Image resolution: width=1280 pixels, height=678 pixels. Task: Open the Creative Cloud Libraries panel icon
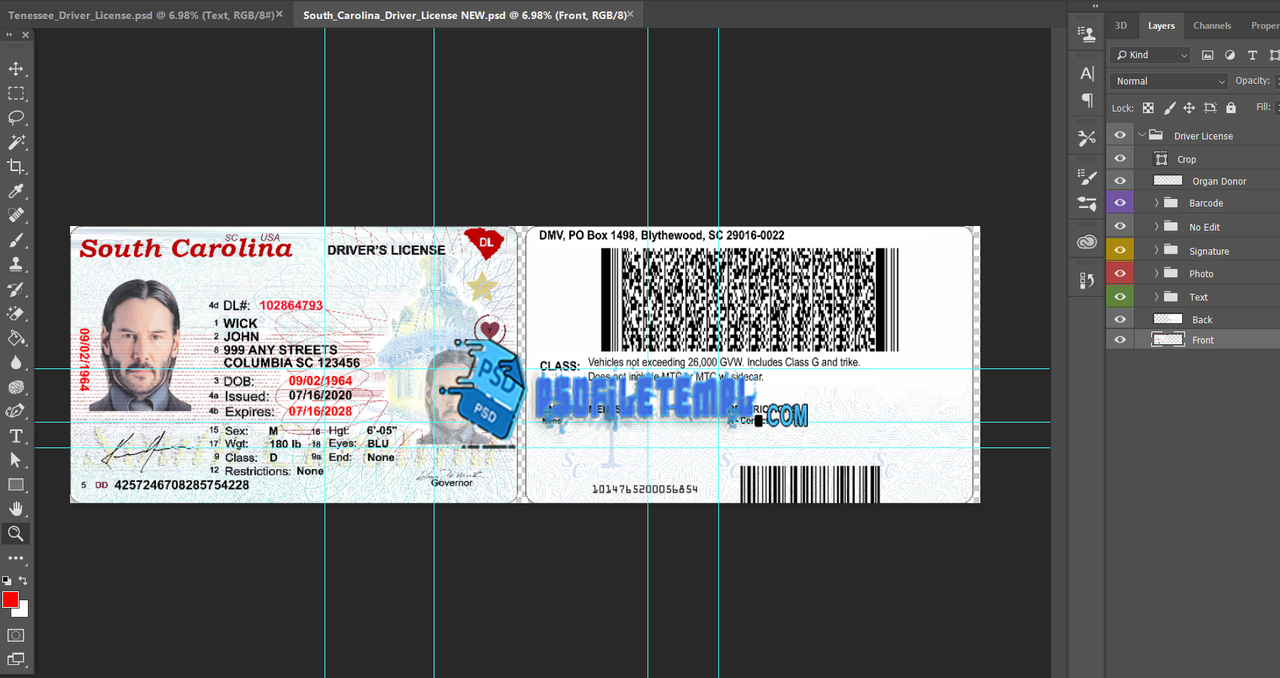pyautogui.click(x=1087, y=242)
